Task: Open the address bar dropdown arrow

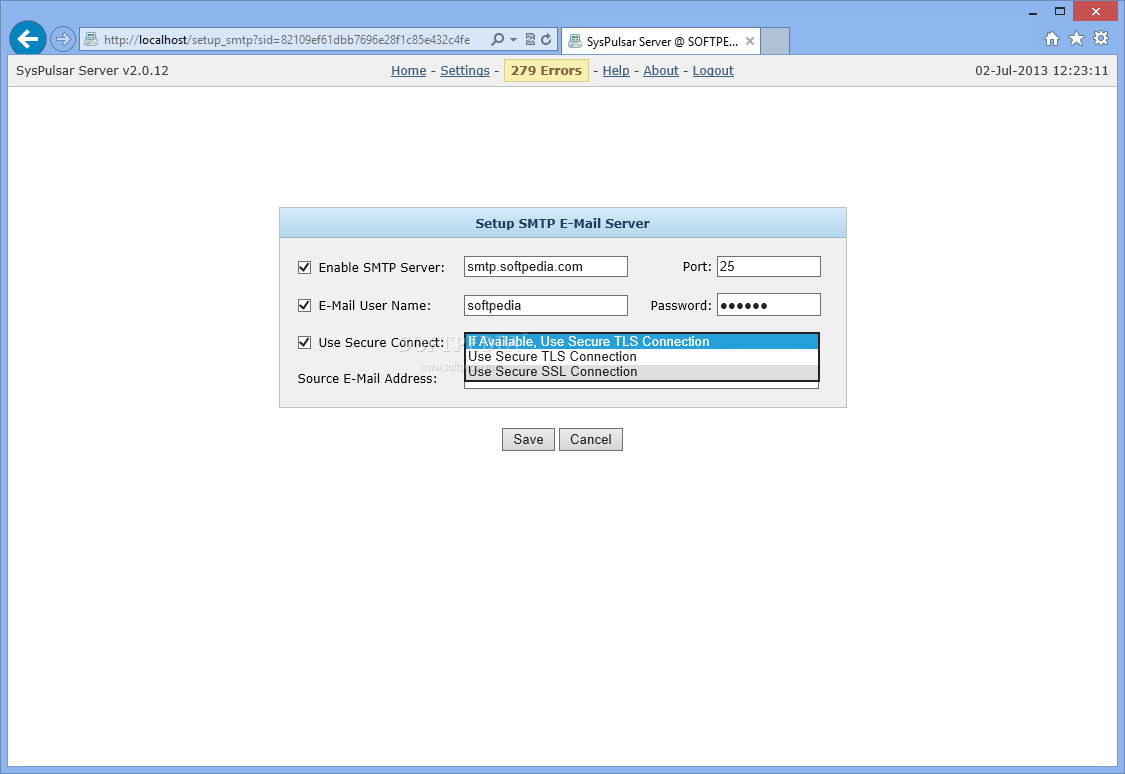Action: click(513, 39)
